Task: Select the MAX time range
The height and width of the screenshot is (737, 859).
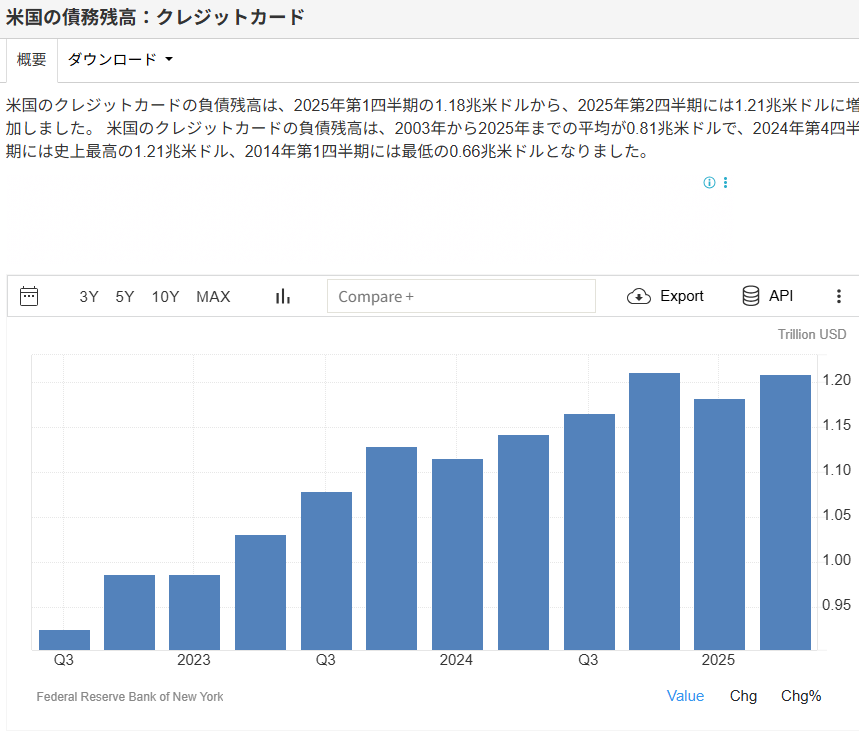Action: click(213, 296)
